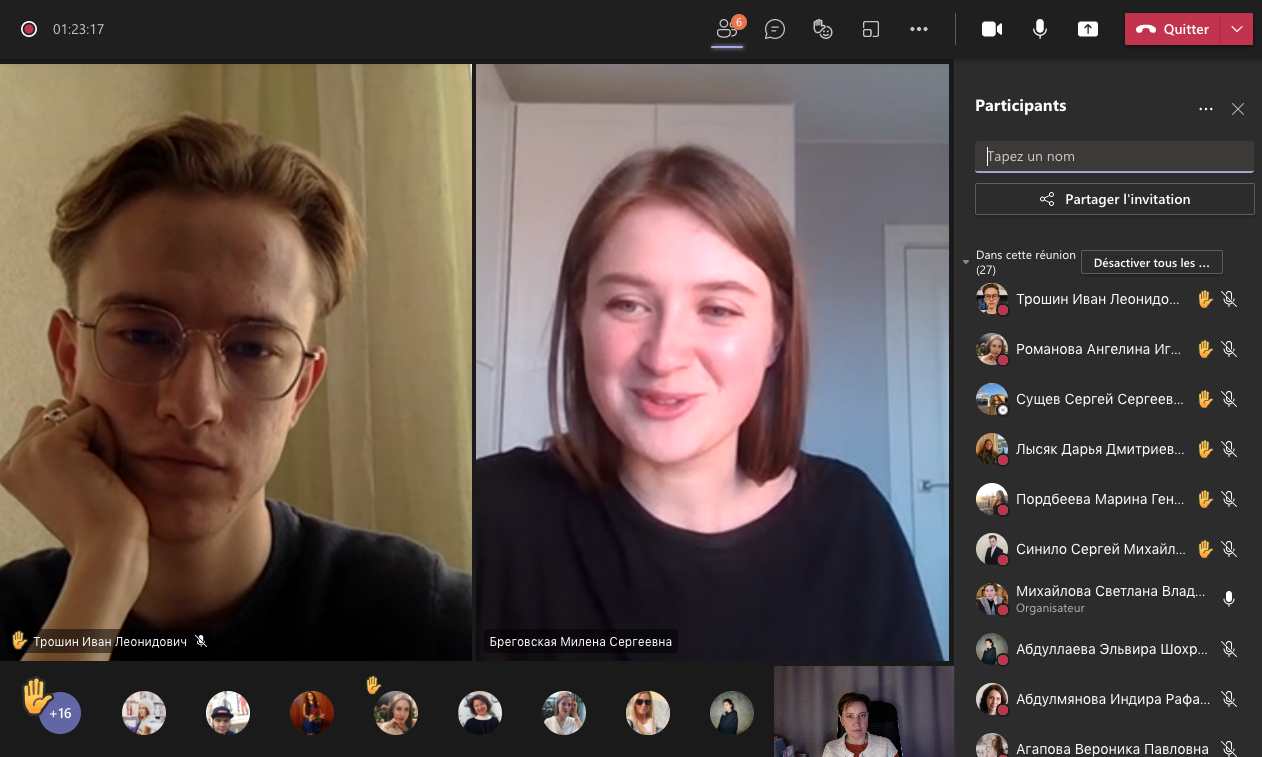Viewport: 1262px width, 757px height.
Task: Open the meeting chat icon
Action: tap(774, 29)
